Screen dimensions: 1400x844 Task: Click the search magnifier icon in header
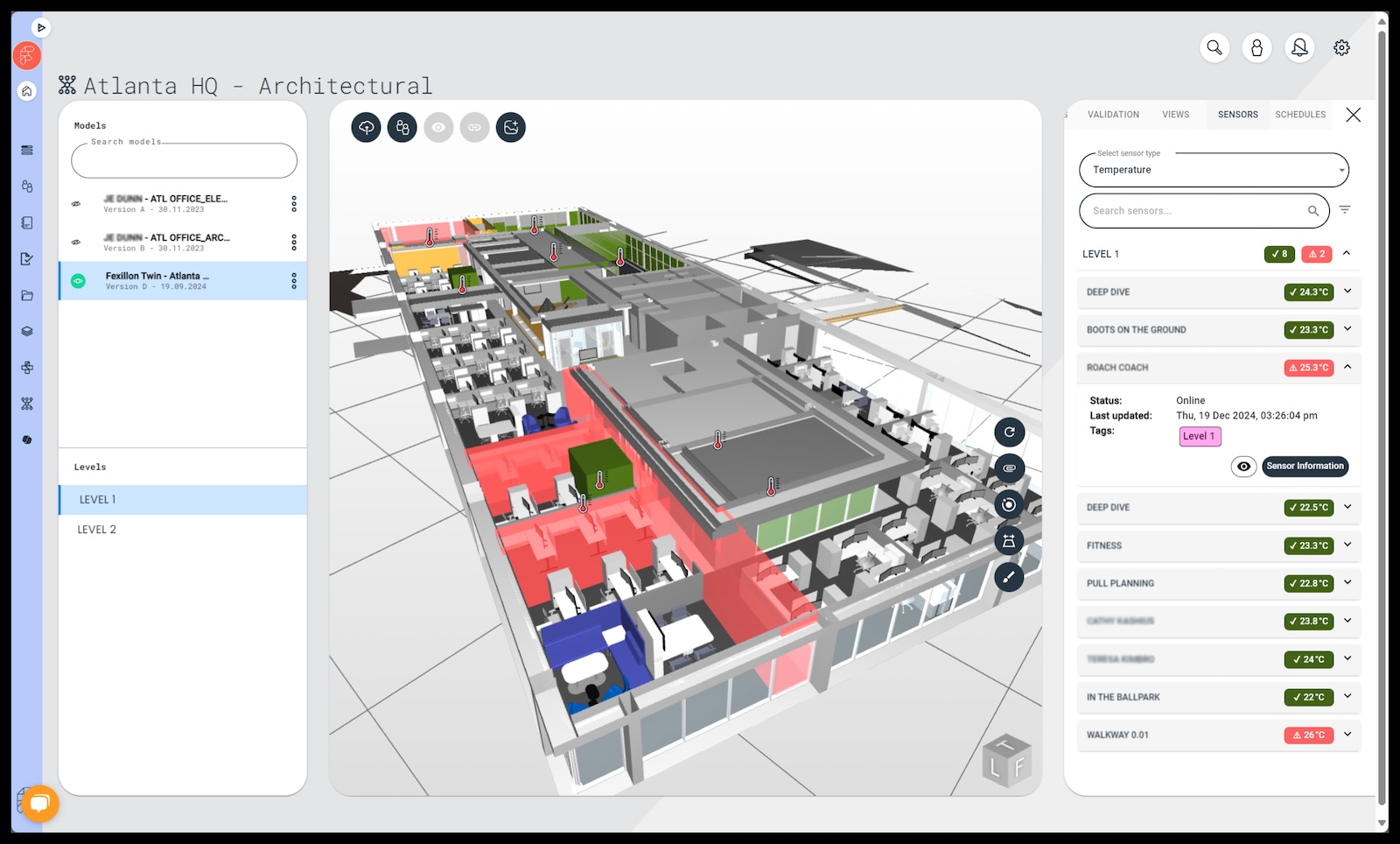tap(1214, 47)
